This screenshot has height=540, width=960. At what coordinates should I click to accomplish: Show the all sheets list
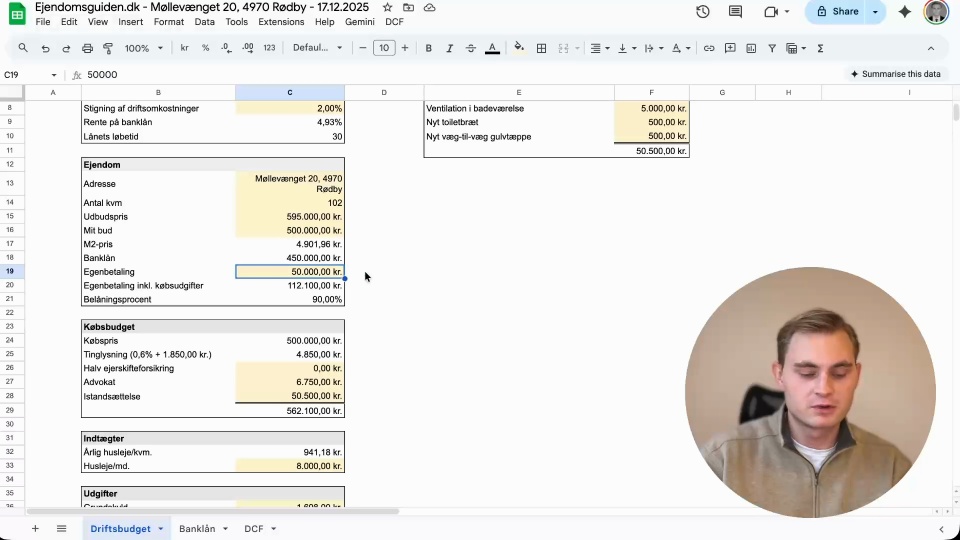coord(61,528)
